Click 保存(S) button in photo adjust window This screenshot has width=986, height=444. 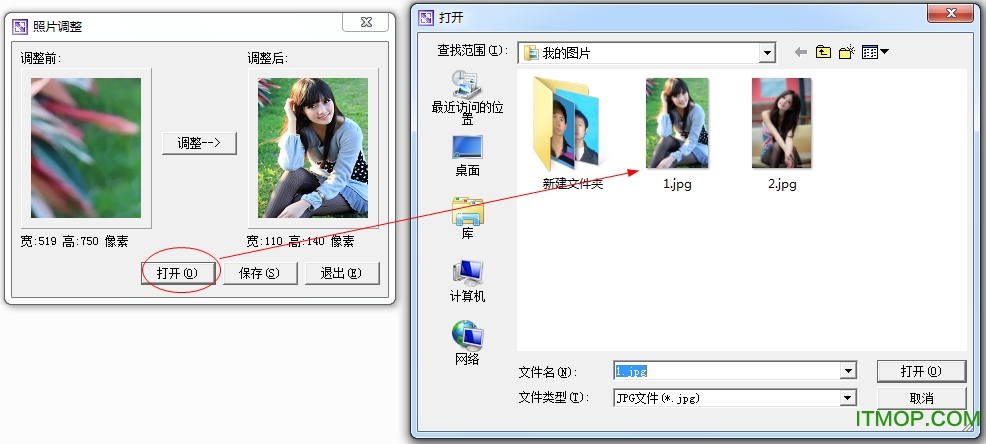(259, 273)
